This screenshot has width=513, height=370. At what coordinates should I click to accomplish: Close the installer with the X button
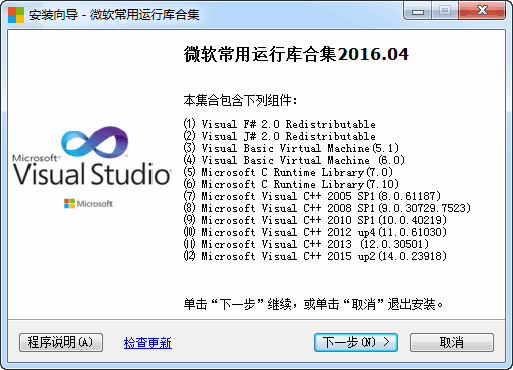coord(482,11)
